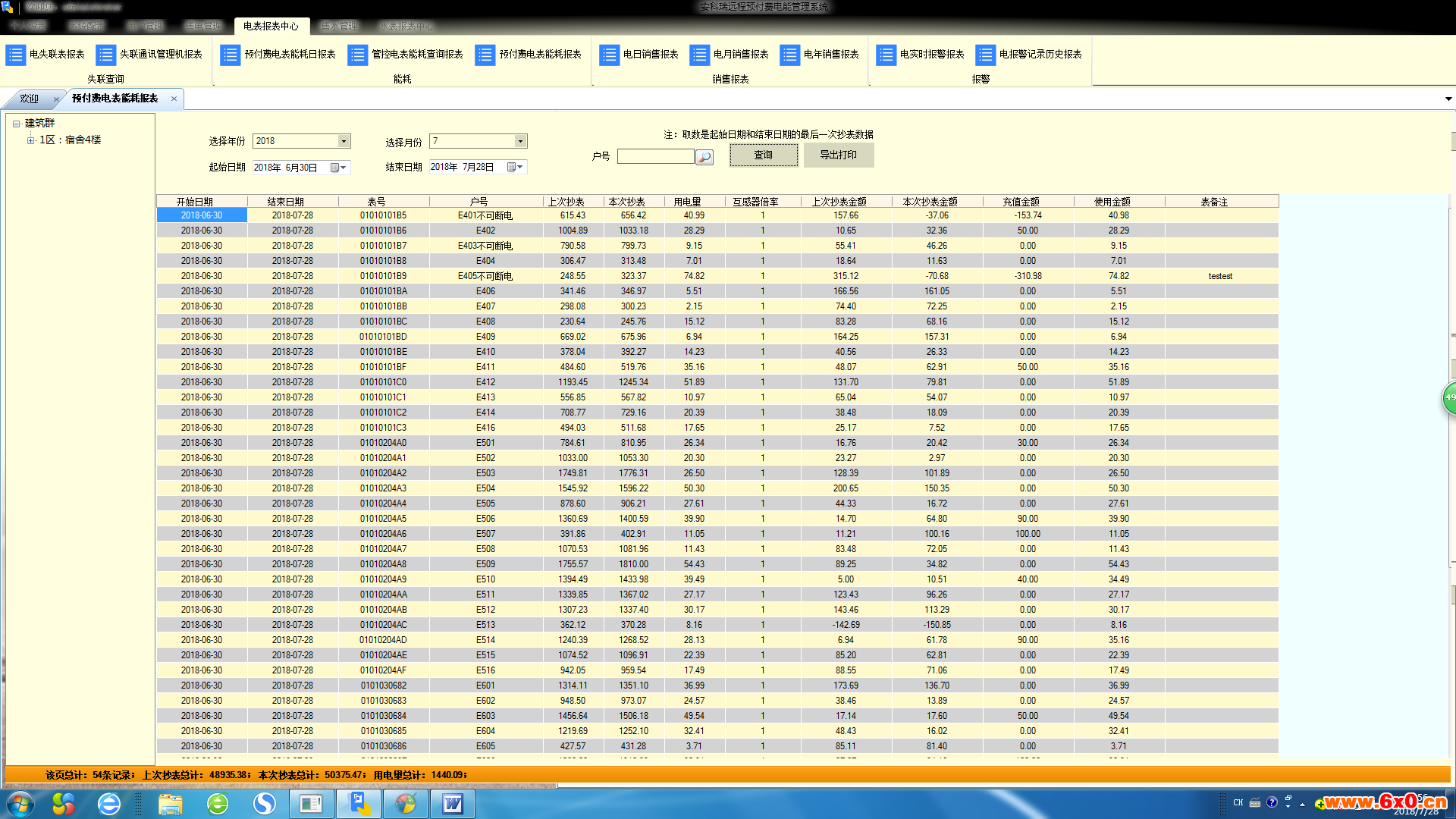Screen dimensions: 1456x819
Task: Select meter number cell 01010101B6
Action: click(x=384, y=231)
